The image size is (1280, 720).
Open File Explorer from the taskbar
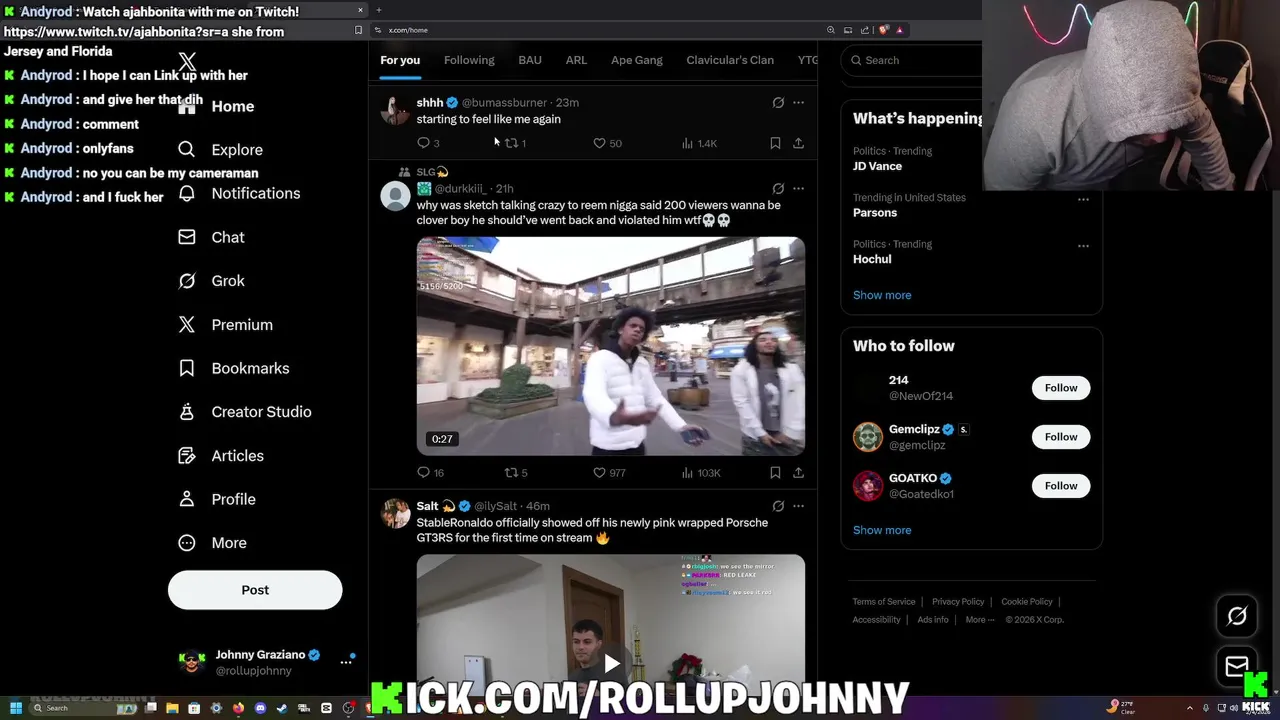(172, 708)
